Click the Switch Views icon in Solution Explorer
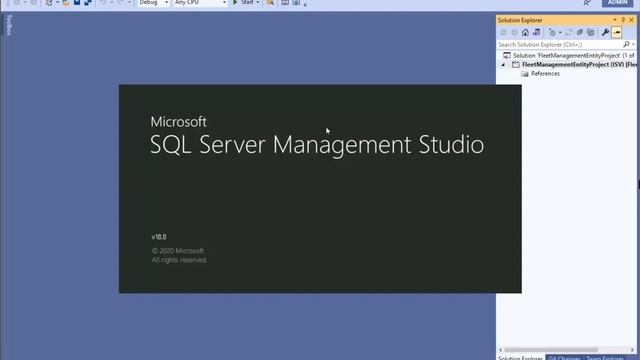Viewport: 640px width, 360px height. (536, 32)
